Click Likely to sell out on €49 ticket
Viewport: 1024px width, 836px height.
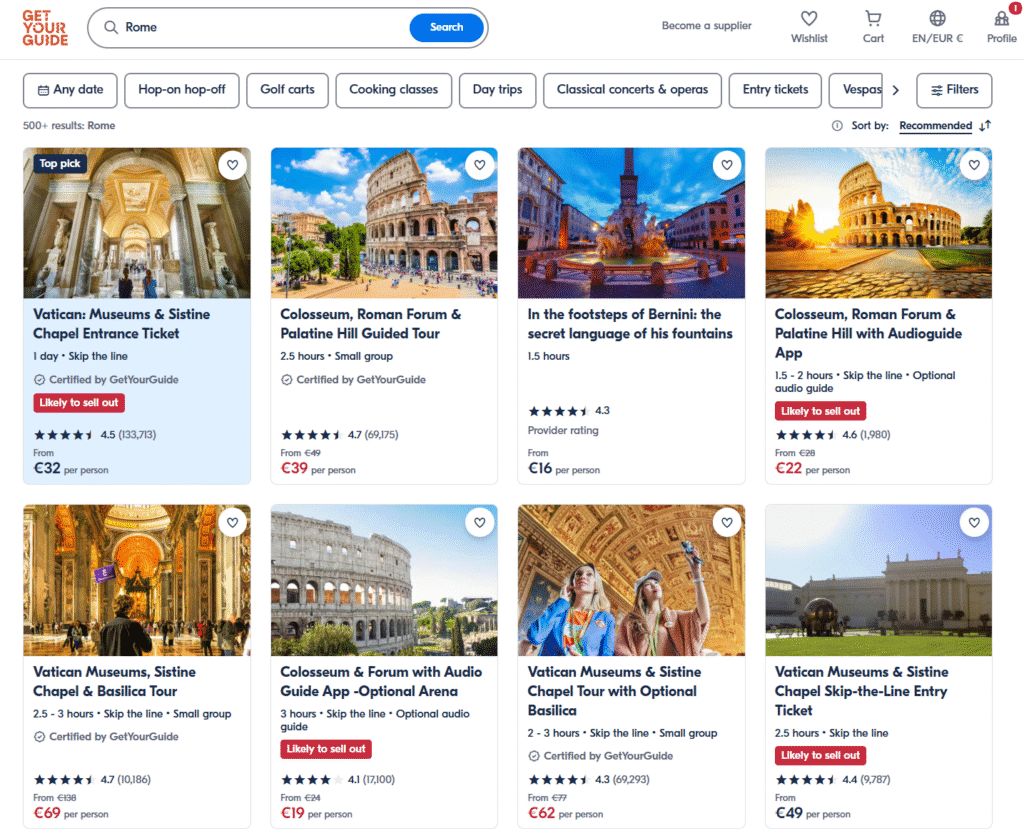pyautogui.click(x=820, y=756)
